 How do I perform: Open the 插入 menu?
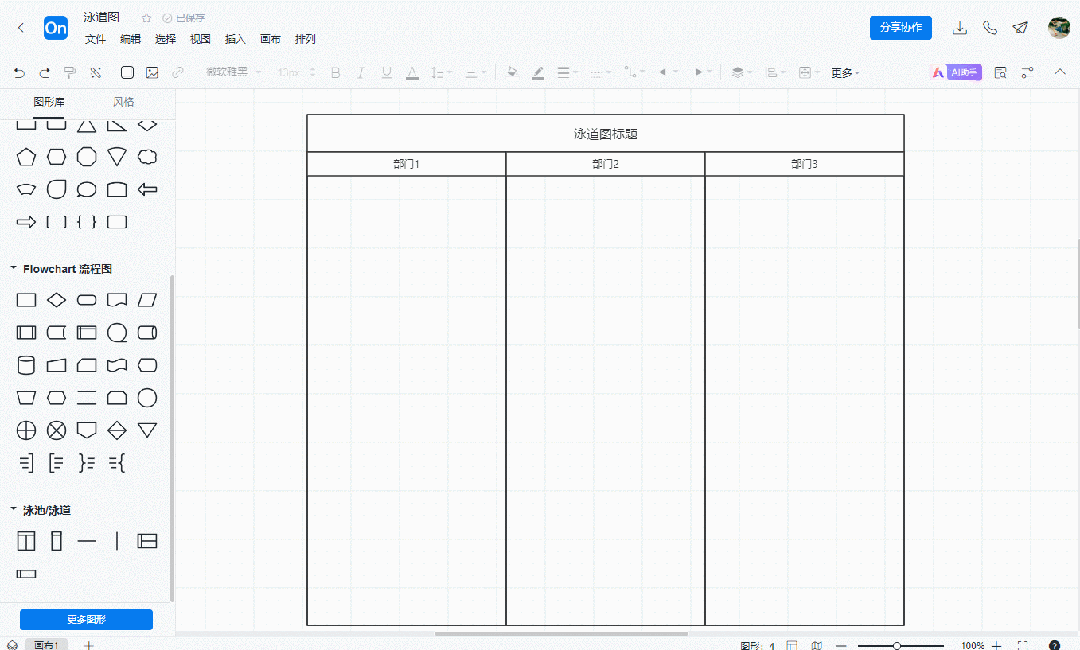[235, 39]
